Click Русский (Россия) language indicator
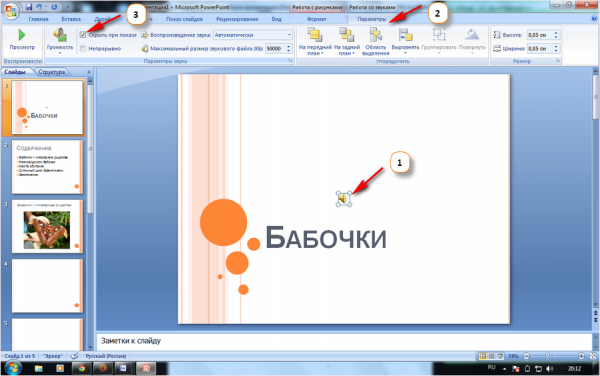Screen dimensions: 600x376 pos(106,356)
